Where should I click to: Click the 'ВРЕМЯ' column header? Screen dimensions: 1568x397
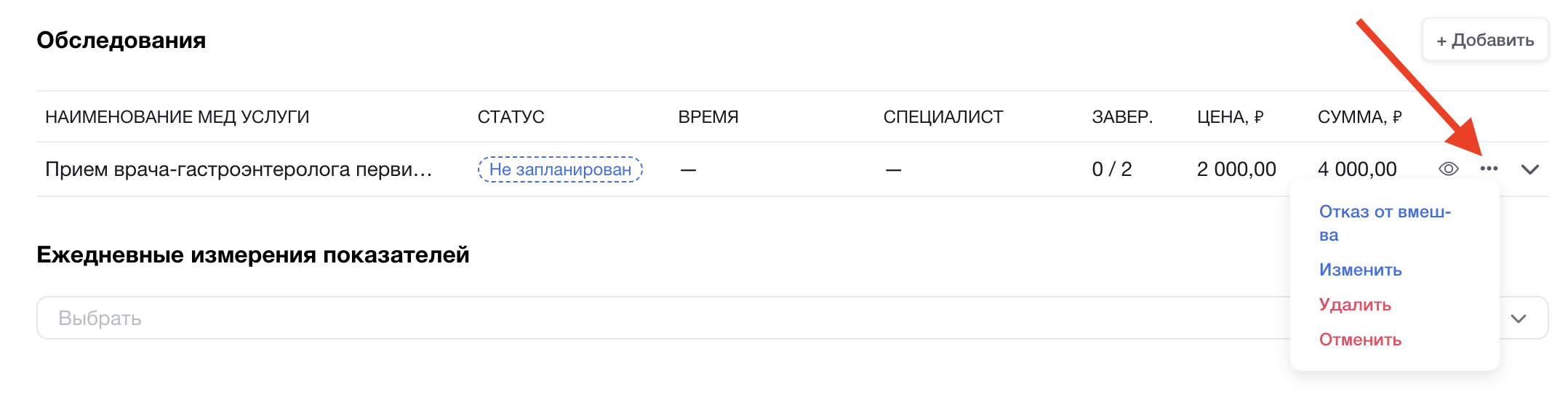(708, 117)
